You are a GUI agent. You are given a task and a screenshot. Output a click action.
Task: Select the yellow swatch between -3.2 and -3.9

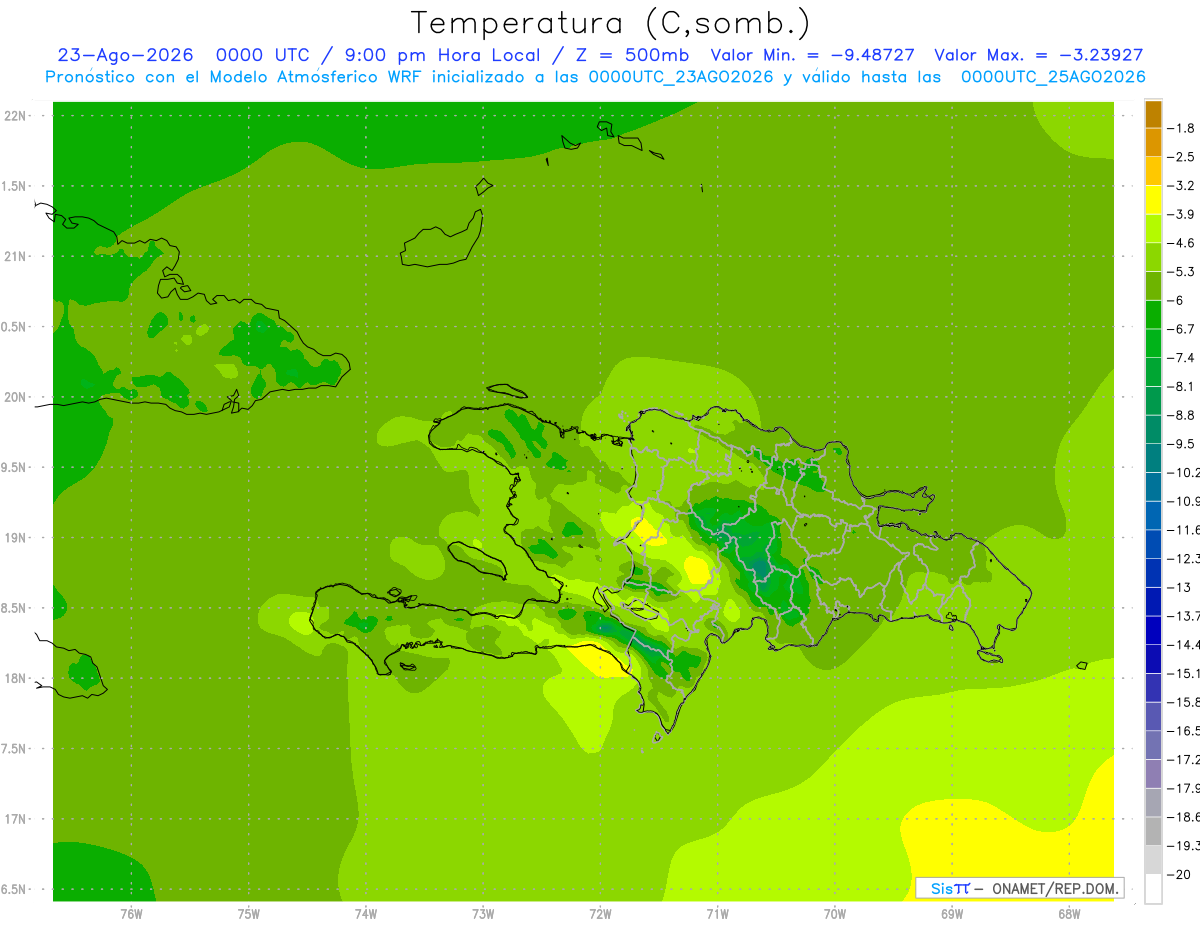(x=1153, y=200)
